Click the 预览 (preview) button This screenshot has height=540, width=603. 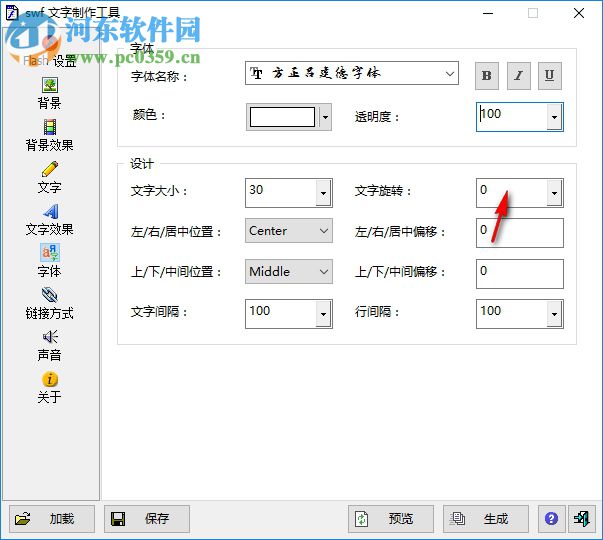pos(391,519)
